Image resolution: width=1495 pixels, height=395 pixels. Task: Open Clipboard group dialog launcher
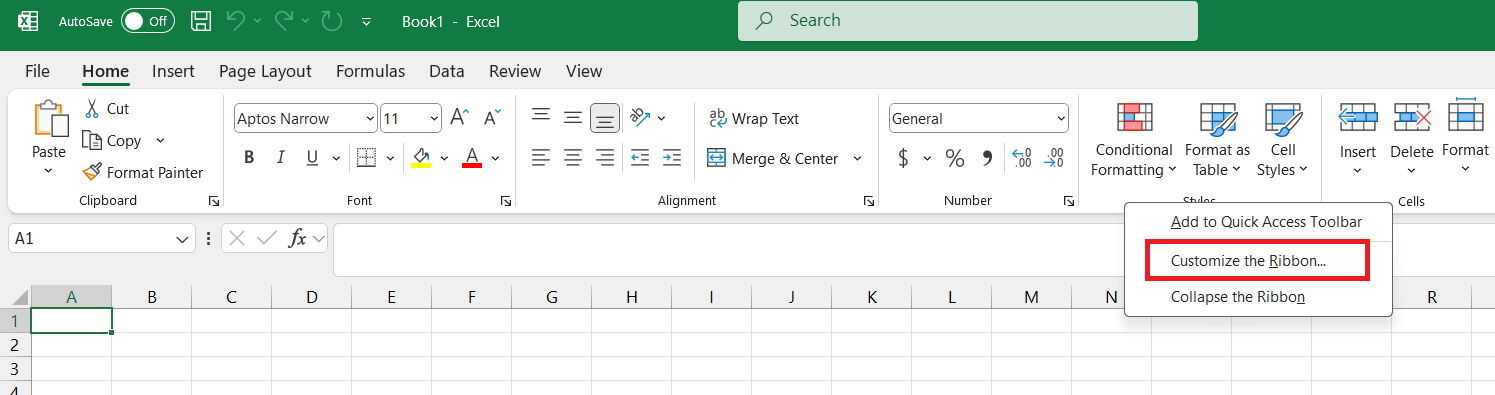[214, 202]
